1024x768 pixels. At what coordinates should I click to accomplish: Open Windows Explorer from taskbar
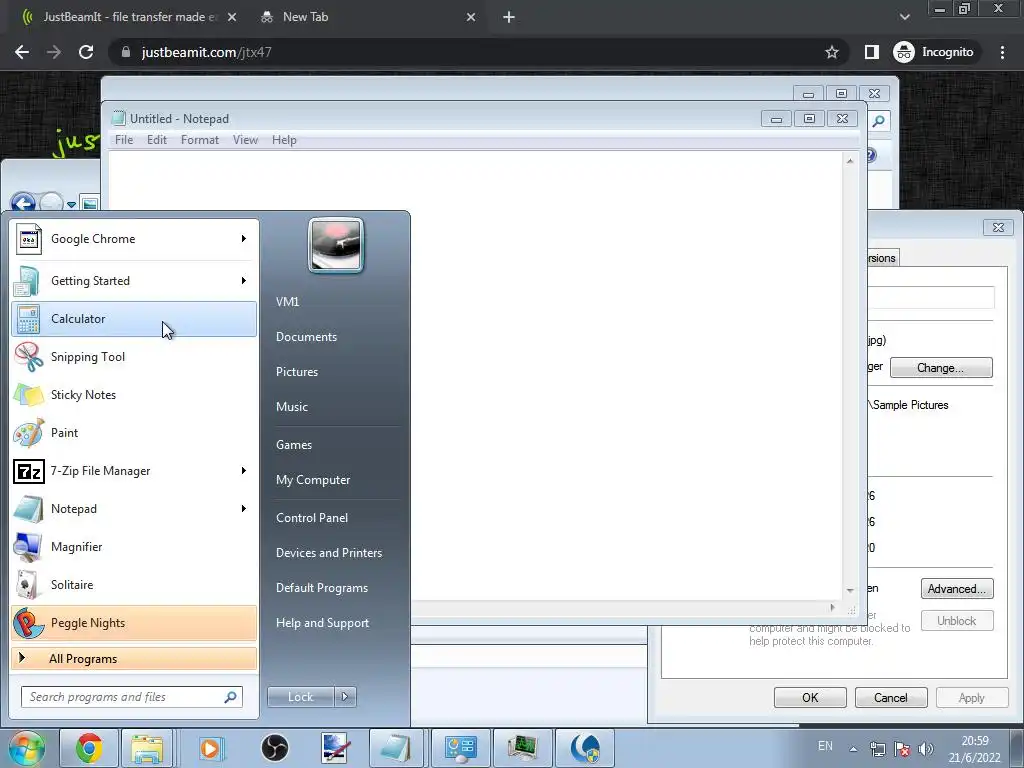pos(147,748)
